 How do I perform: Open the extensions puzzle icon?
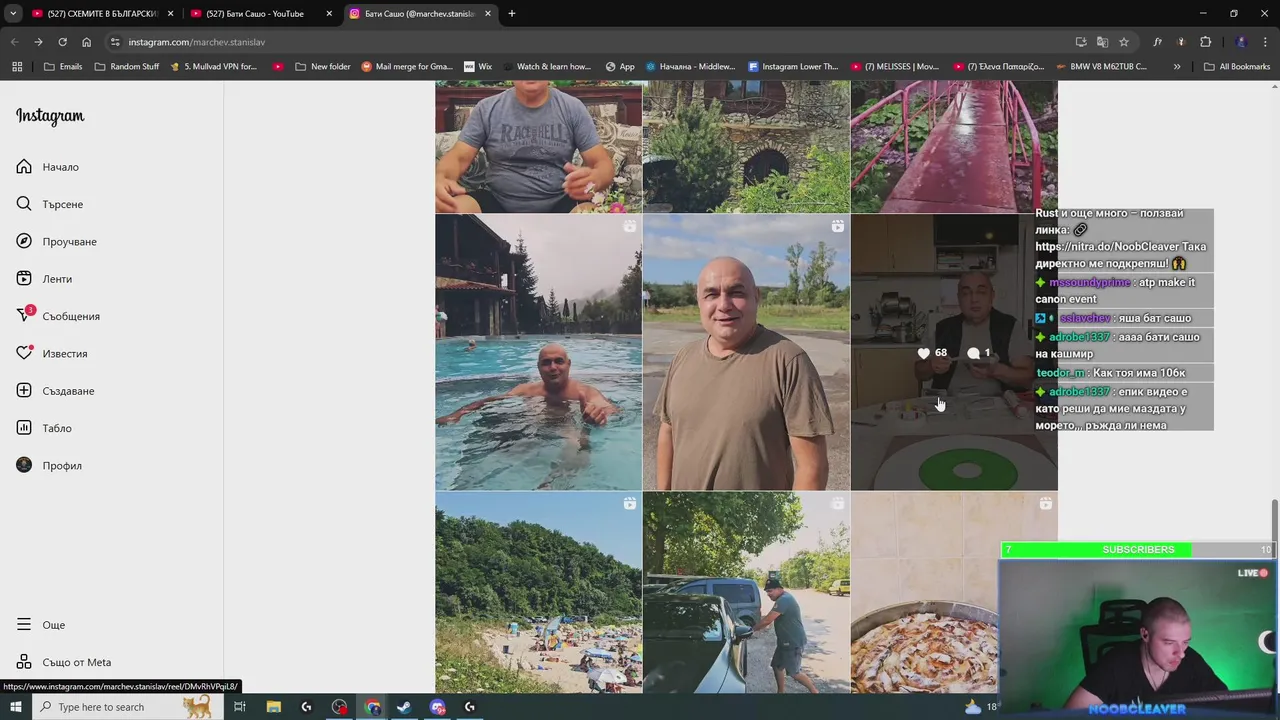(1205, 42)
